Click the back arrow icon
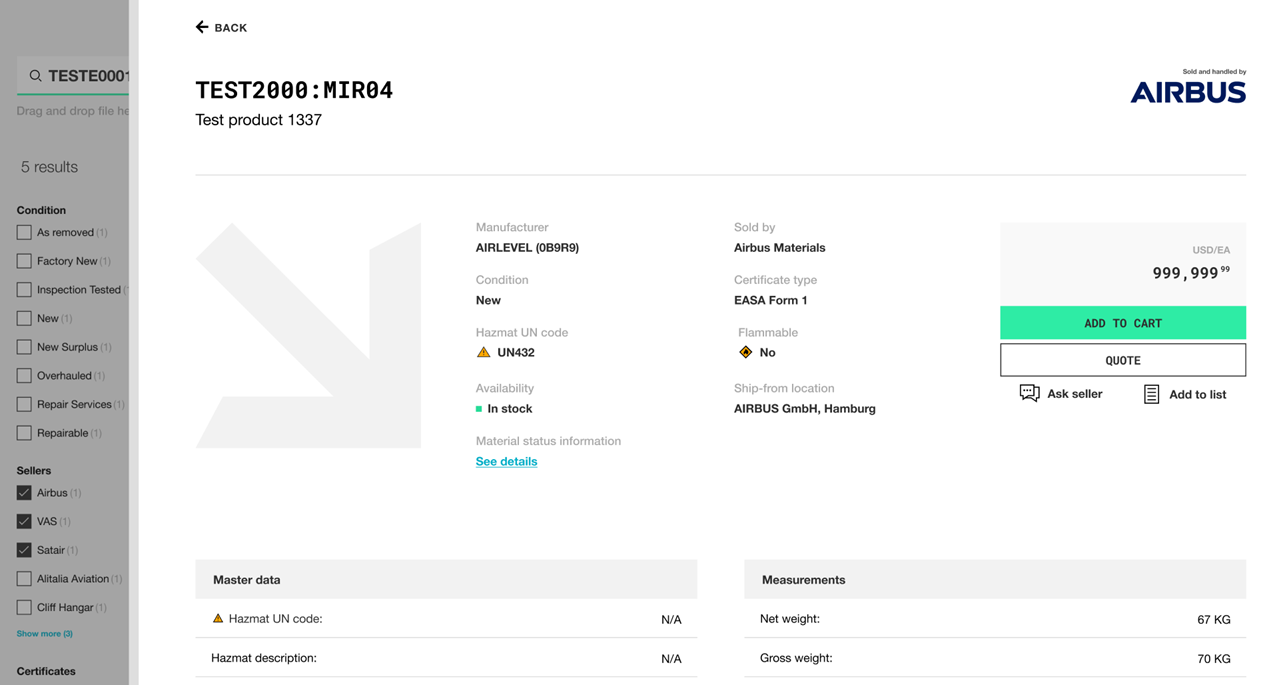Screen dimensions: 1280x685 coord(202,27)
